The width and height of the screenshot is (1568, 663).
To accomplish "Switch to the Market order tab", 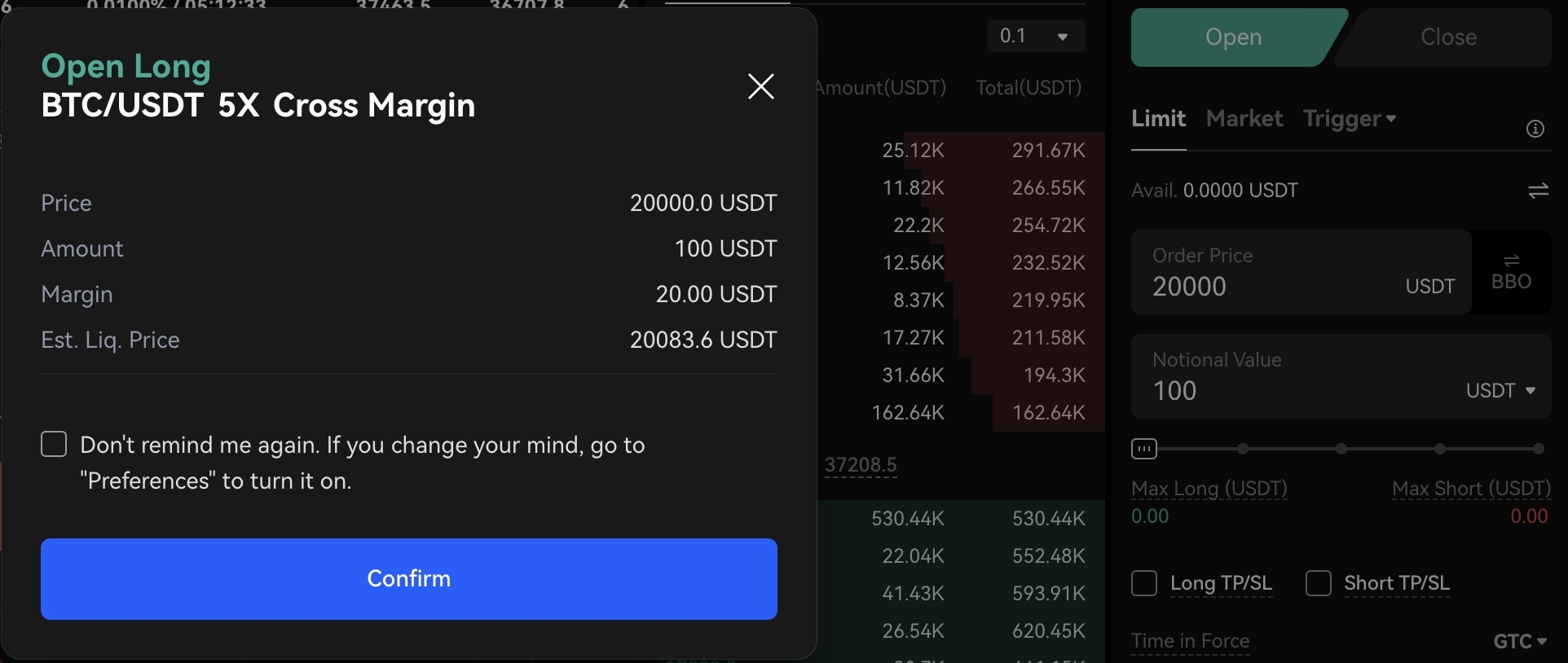I will pyautogui.click(x=1244, y=119).
